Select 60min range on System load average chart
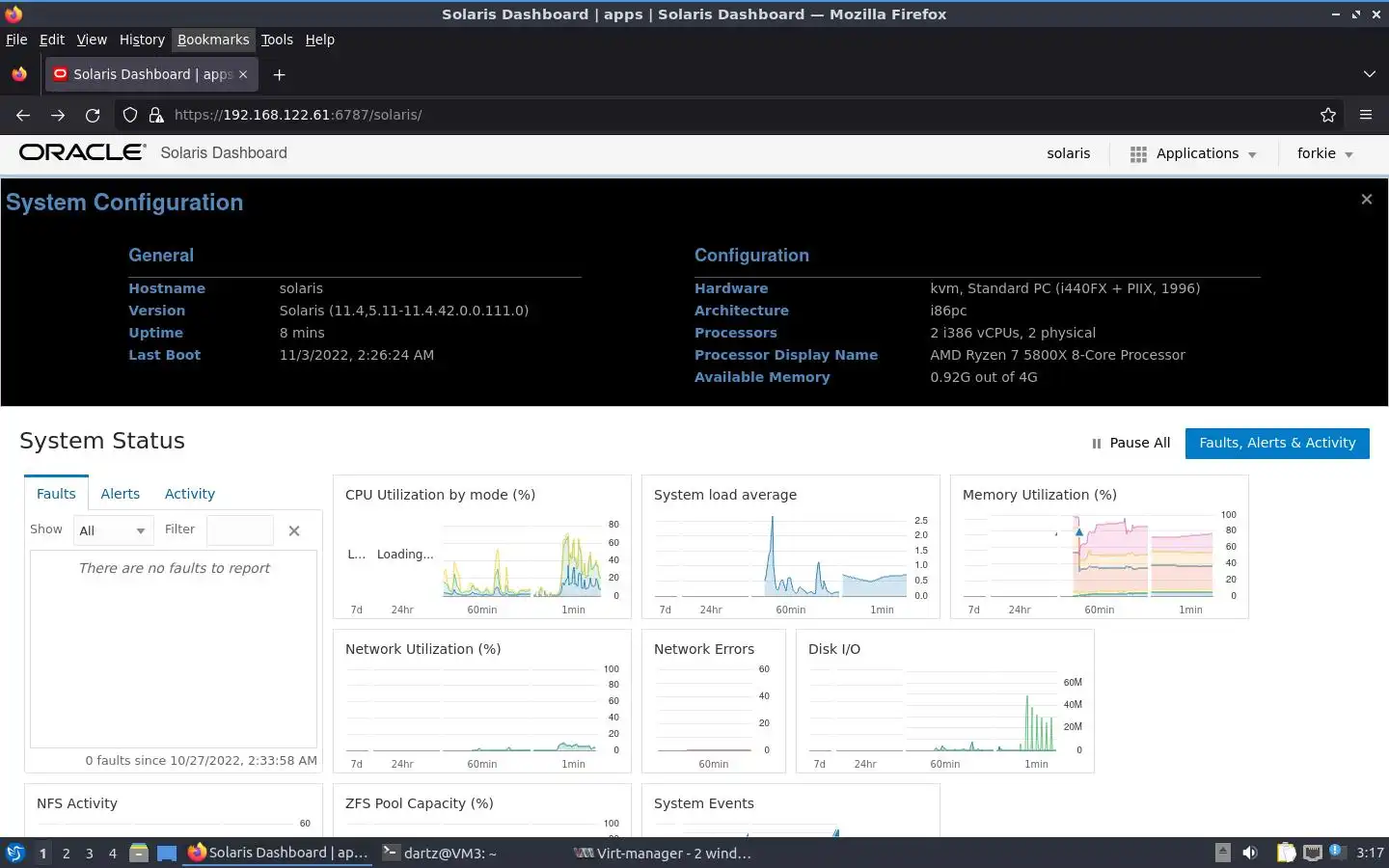The height and width of the screenshot is (868, 1389). point(790,610)
